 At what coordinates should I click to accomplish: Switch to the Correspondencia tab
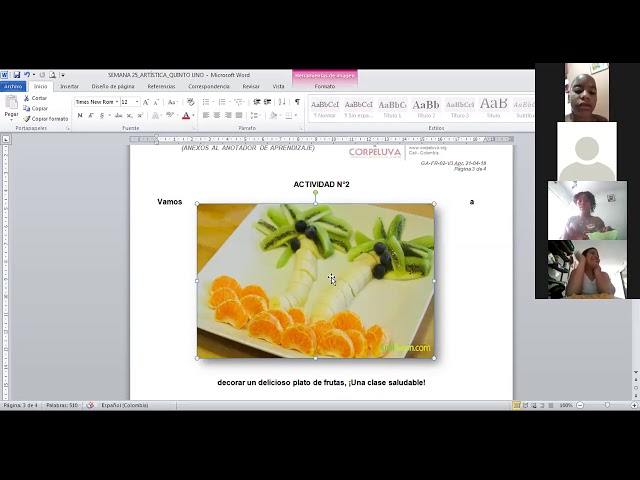click(209, 87)
